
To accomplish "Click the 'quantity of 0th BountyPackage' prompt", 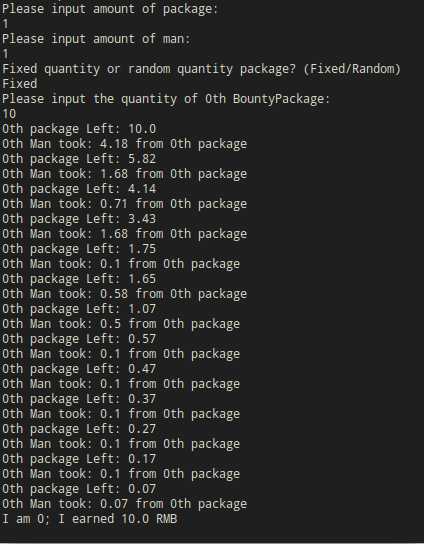I will tap(166, 99).
